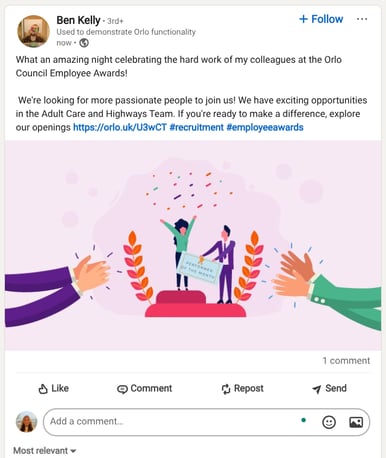Open the employee awards illustration image

pyautogui.click(x=193, y=245)
